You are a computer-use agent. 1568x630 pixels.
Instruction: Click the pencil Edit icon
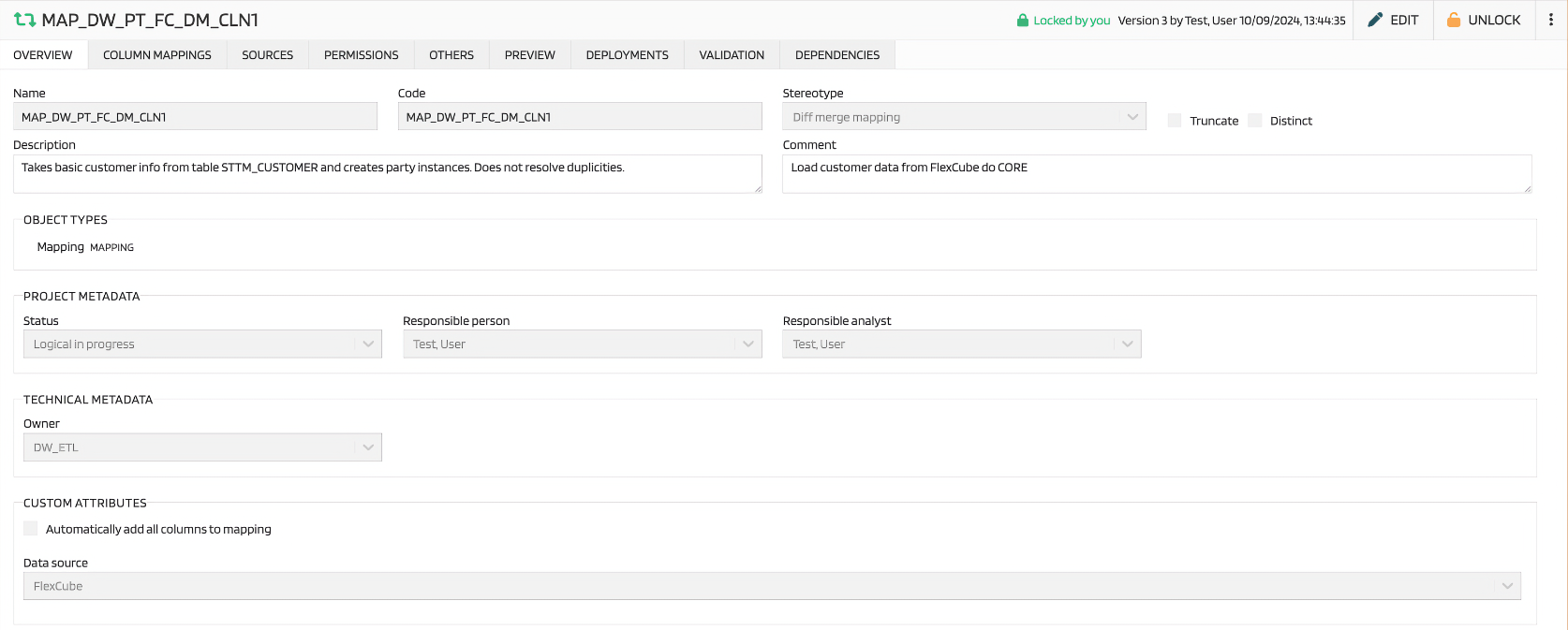tap(1375, 20)
